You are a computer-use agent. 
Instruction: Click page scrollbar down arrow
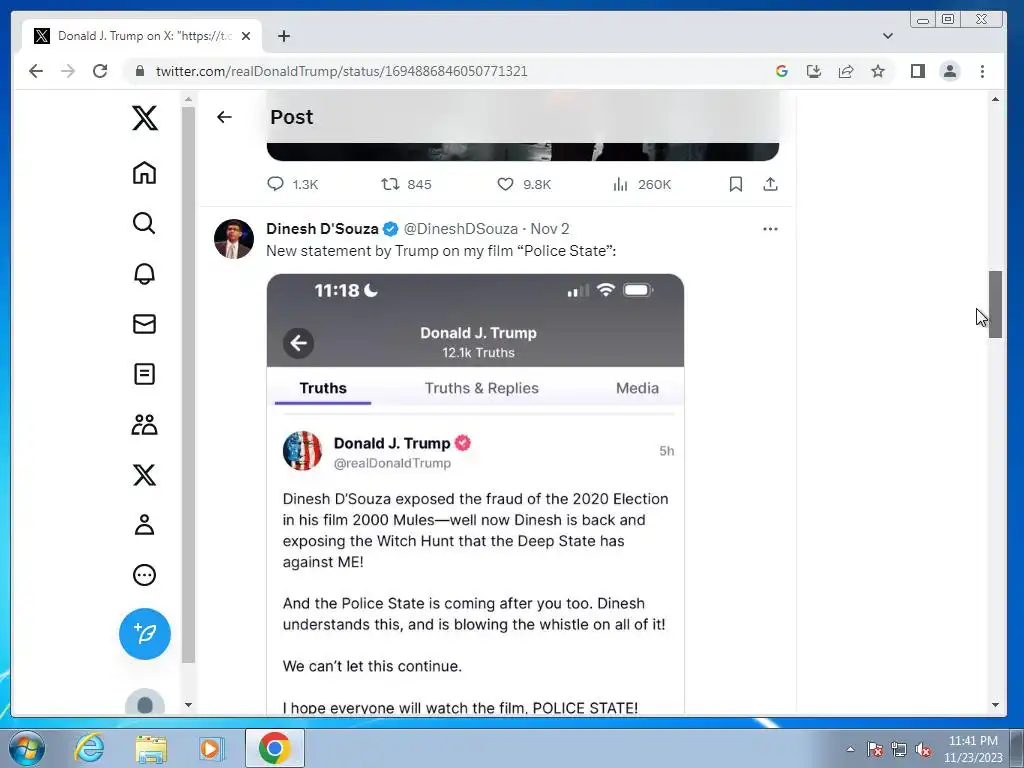[995, 705]
